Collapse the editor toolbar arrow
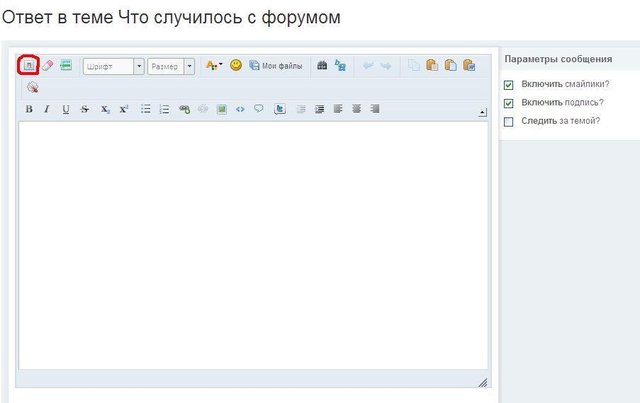Viewport: 640px width, 403px height. 482,112
